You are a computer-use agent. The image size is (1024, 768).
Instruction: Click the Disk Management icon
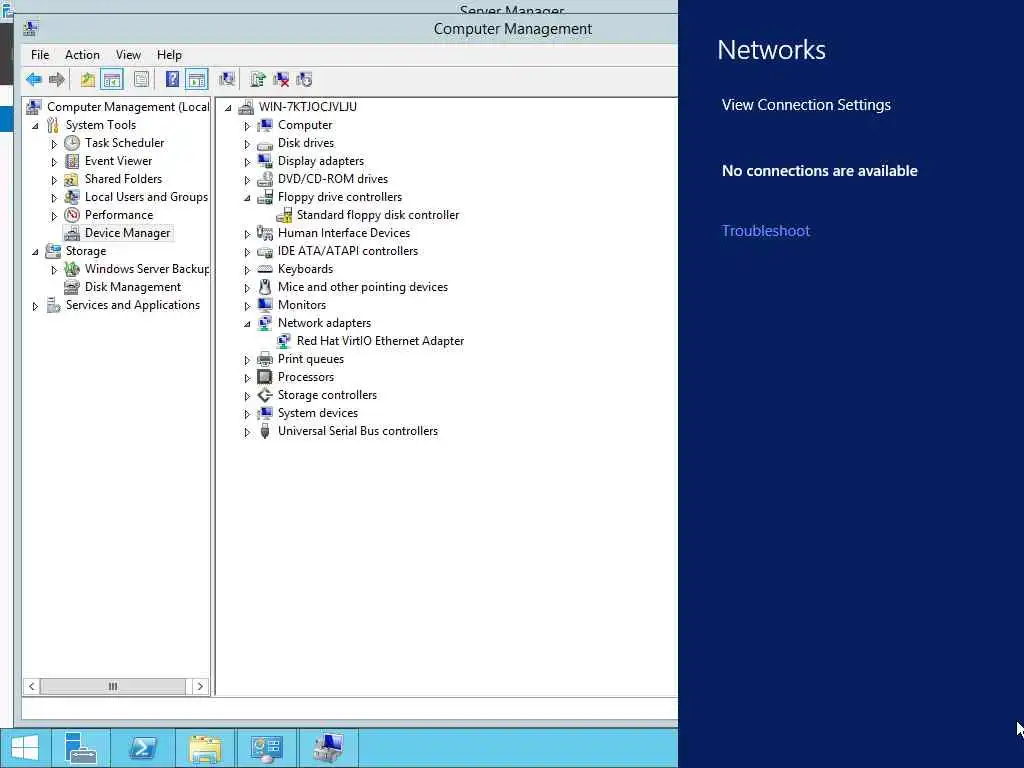(x=72, y=287)
